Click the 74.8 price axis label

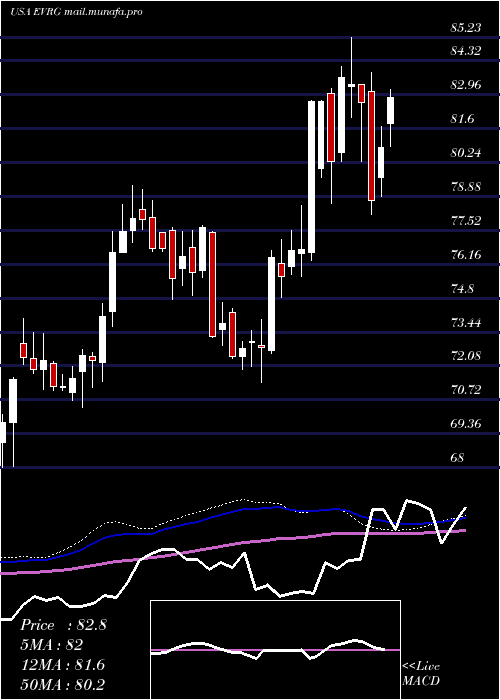click(463, 289)
